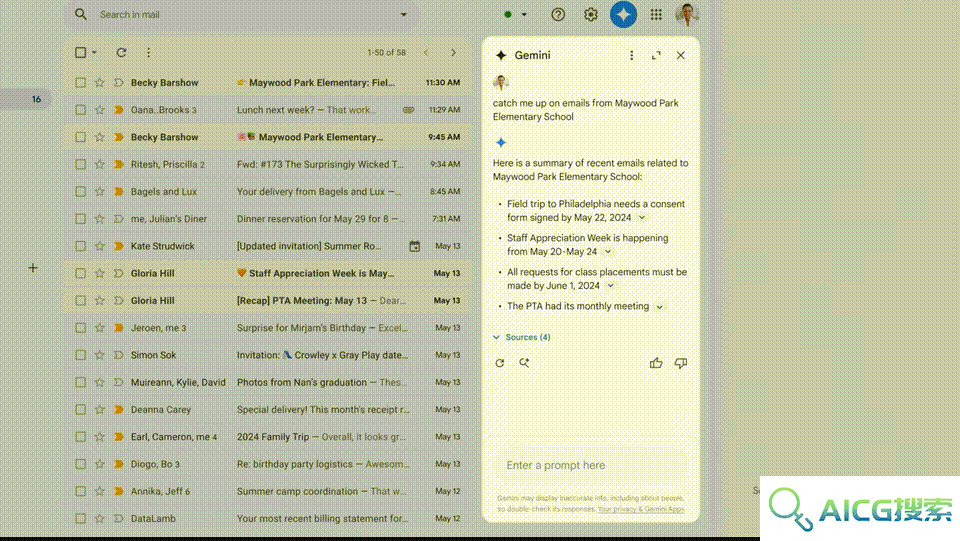The height and width of the screenshot is (541, 960).
Task: Go to older messages page
Action: 454,53
